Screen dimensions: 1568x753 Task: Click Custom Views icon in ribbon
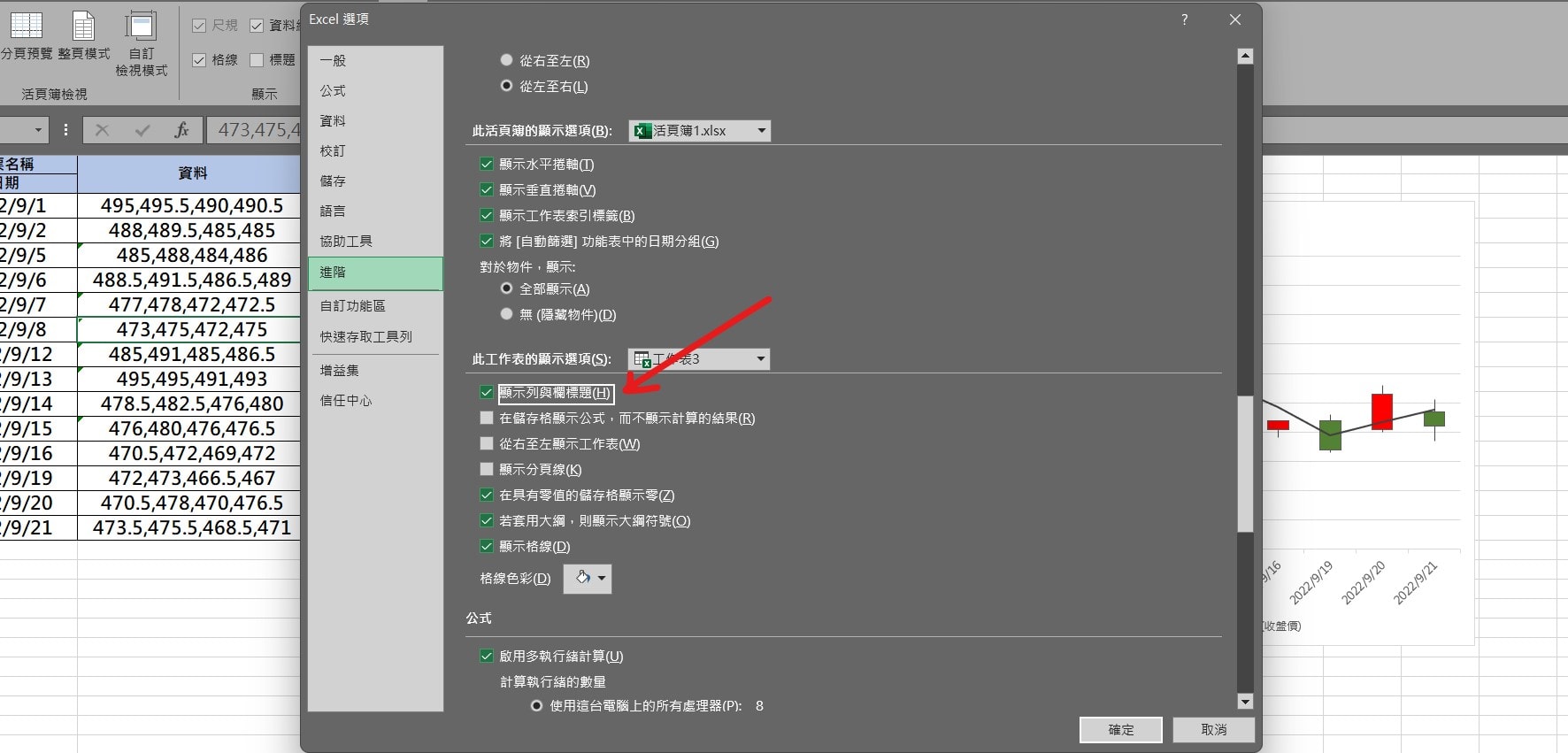coord(141,26)
